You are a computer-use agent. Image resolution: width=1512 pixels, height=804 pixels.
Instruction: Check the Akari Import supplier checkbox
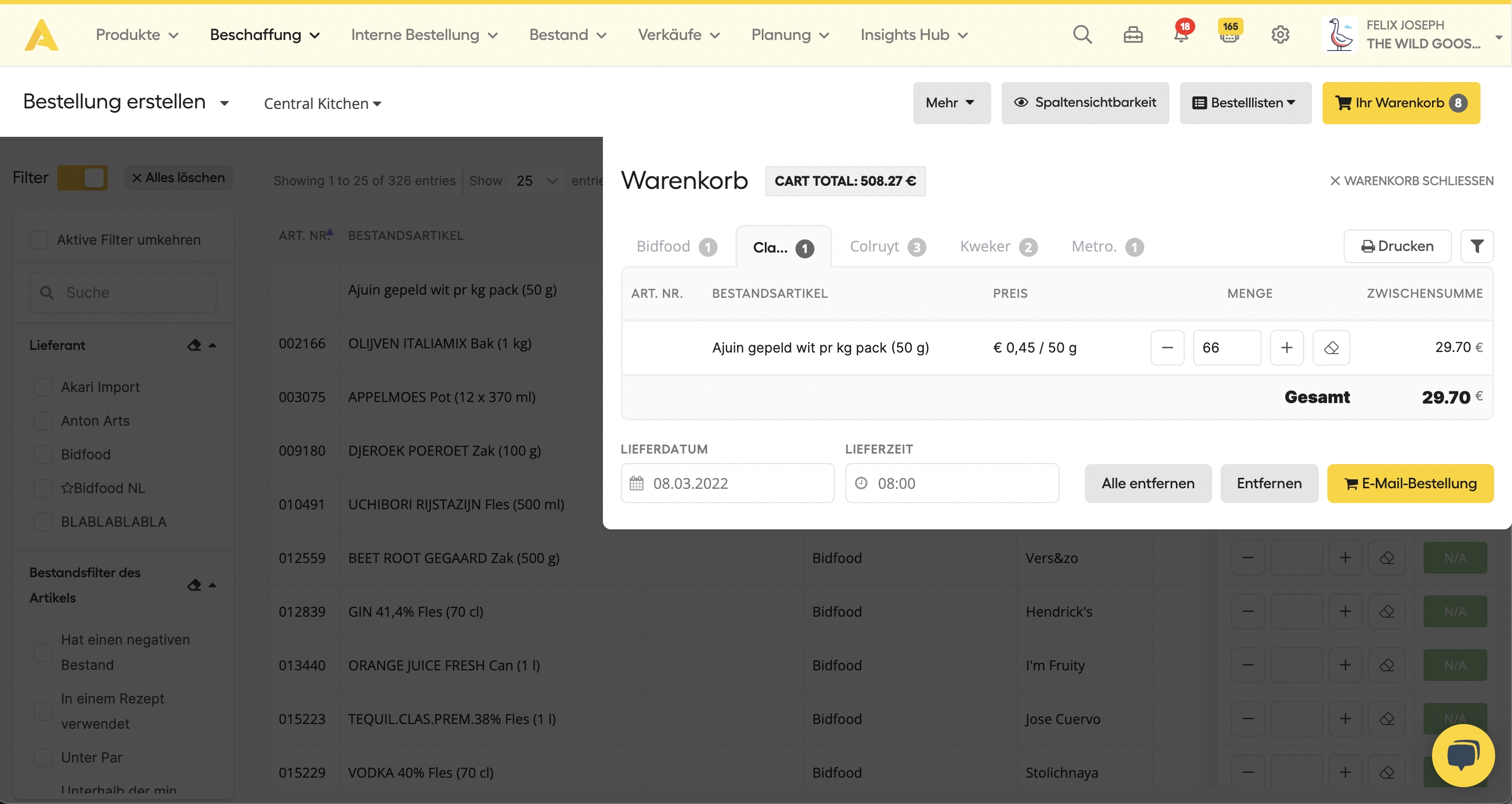coord(43,387)
